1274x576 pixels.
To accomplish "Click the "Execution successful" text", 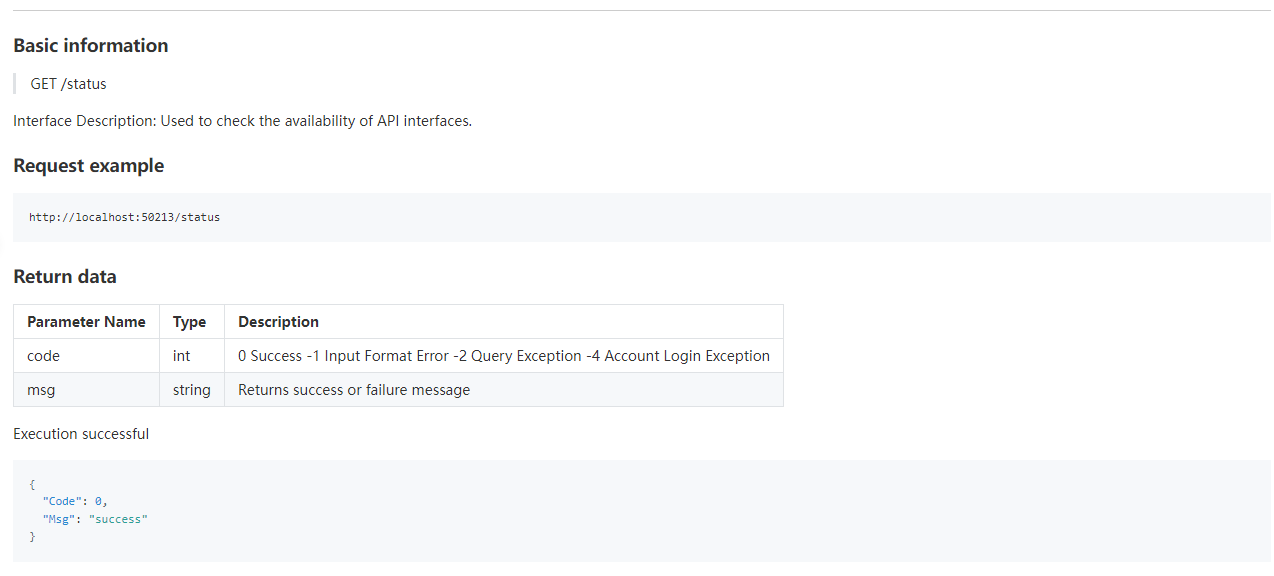I will 81,434.
